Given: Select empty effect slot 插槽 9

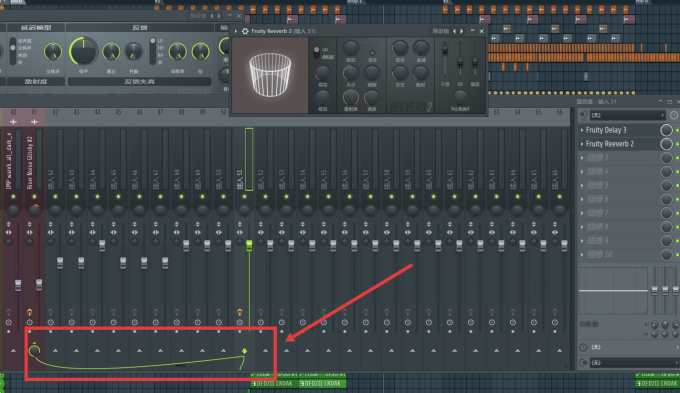Looking at the screenshot, I should click(598, 241).
